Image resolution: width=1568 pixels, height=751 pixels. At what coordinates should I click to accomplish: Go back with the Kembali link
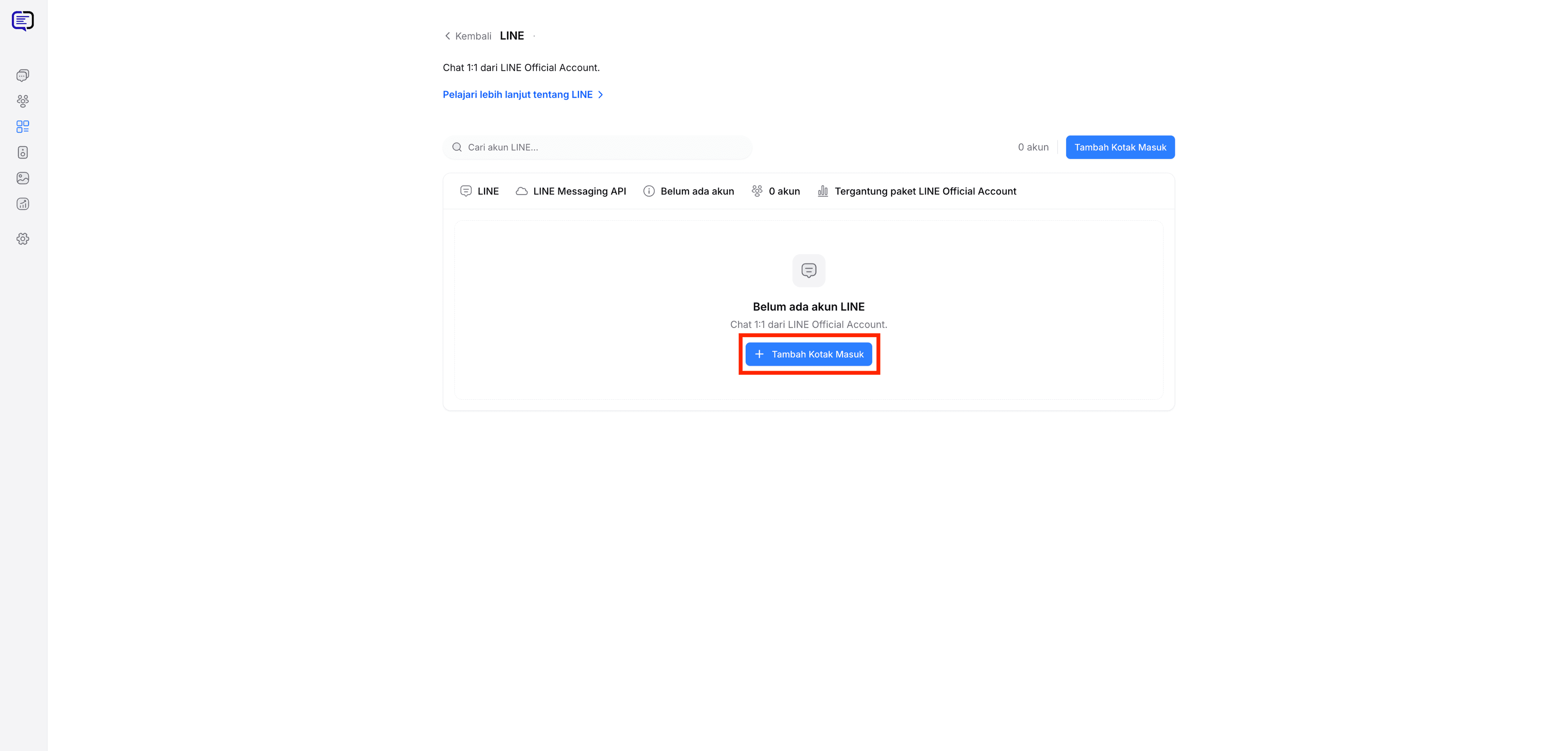coord(468,36)
